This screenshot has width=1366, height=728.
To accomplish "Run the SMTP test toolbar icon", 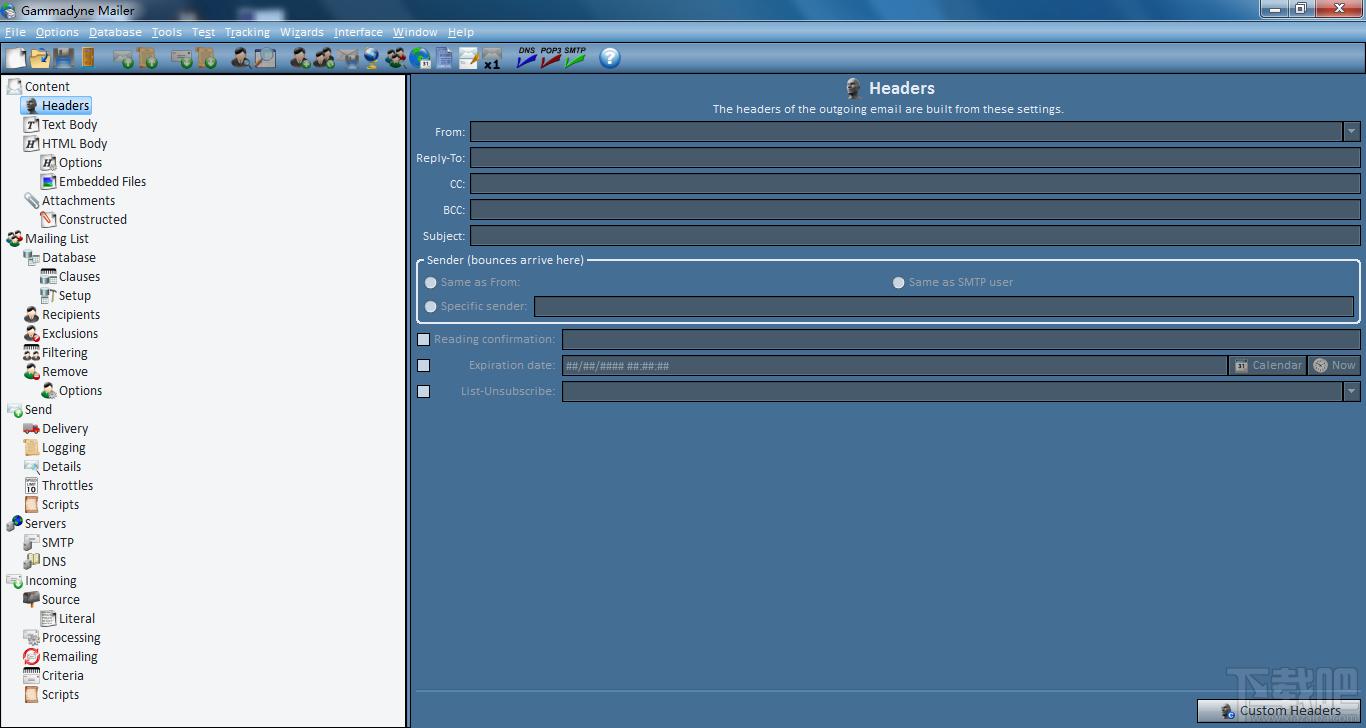I will point(575,58).
